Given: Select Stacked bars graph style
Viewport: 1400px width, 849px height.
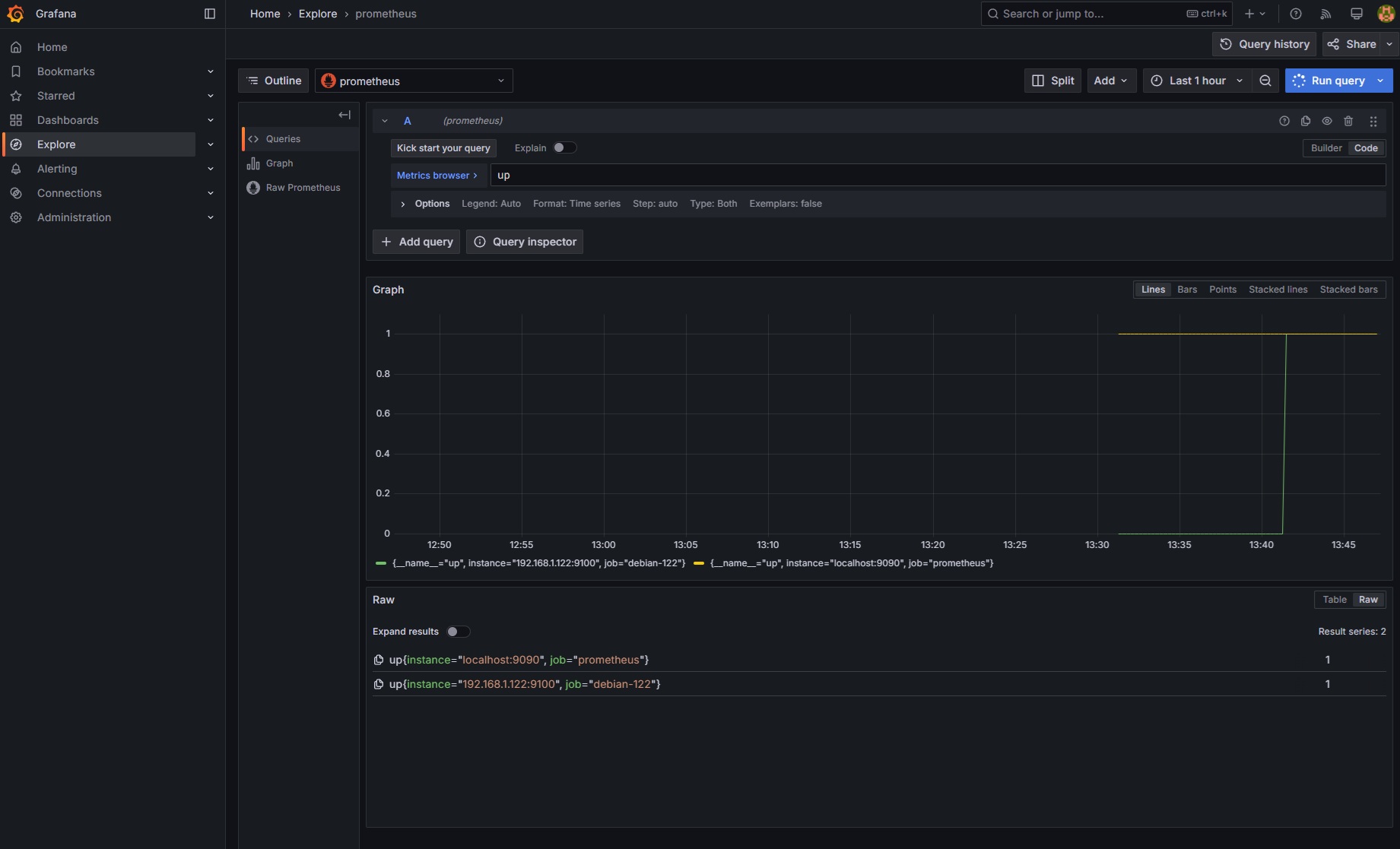Looking at the screenshot, I should click(1349, 290).
